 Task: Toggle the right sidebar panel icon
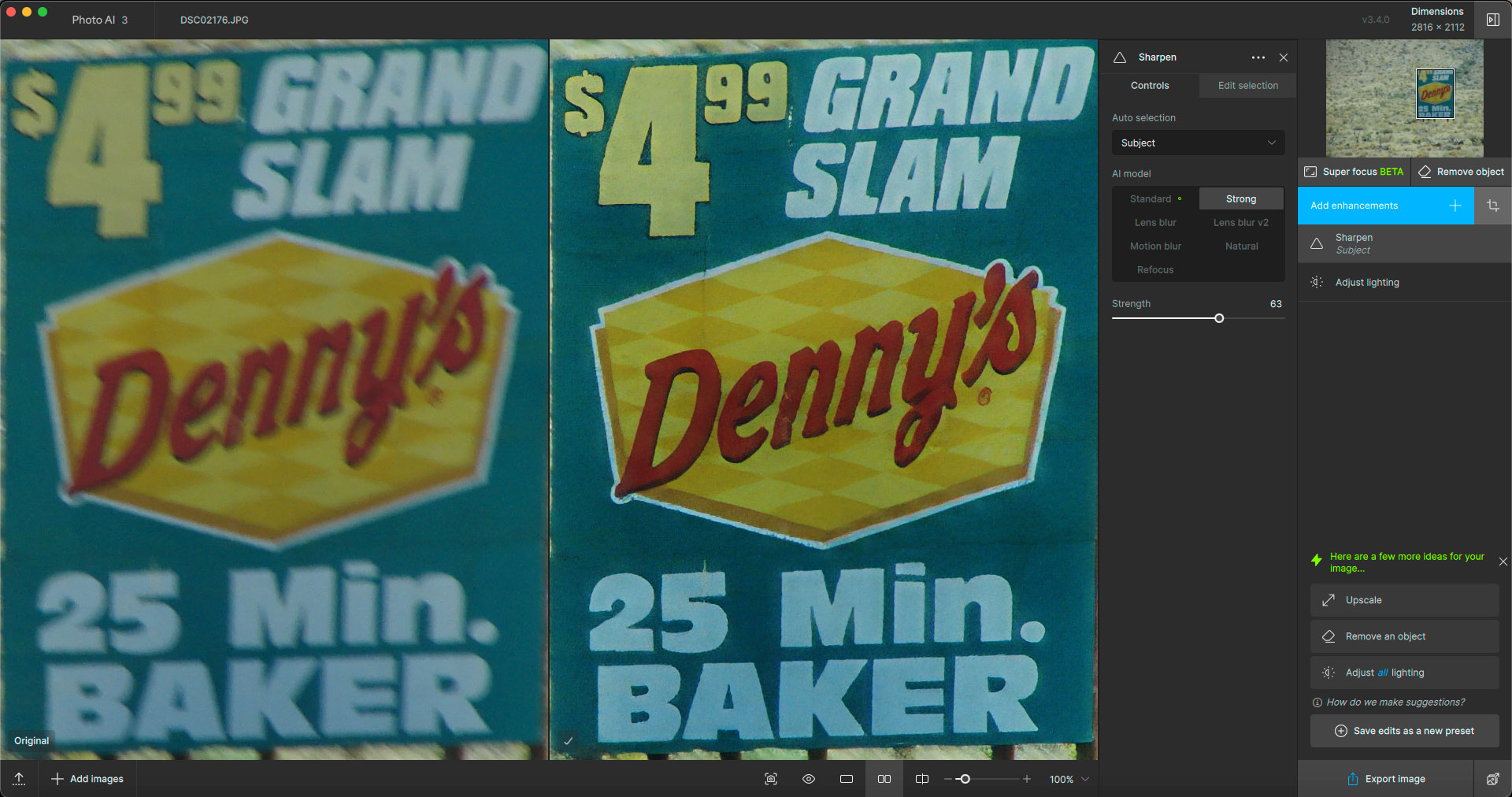(1493, 20)
